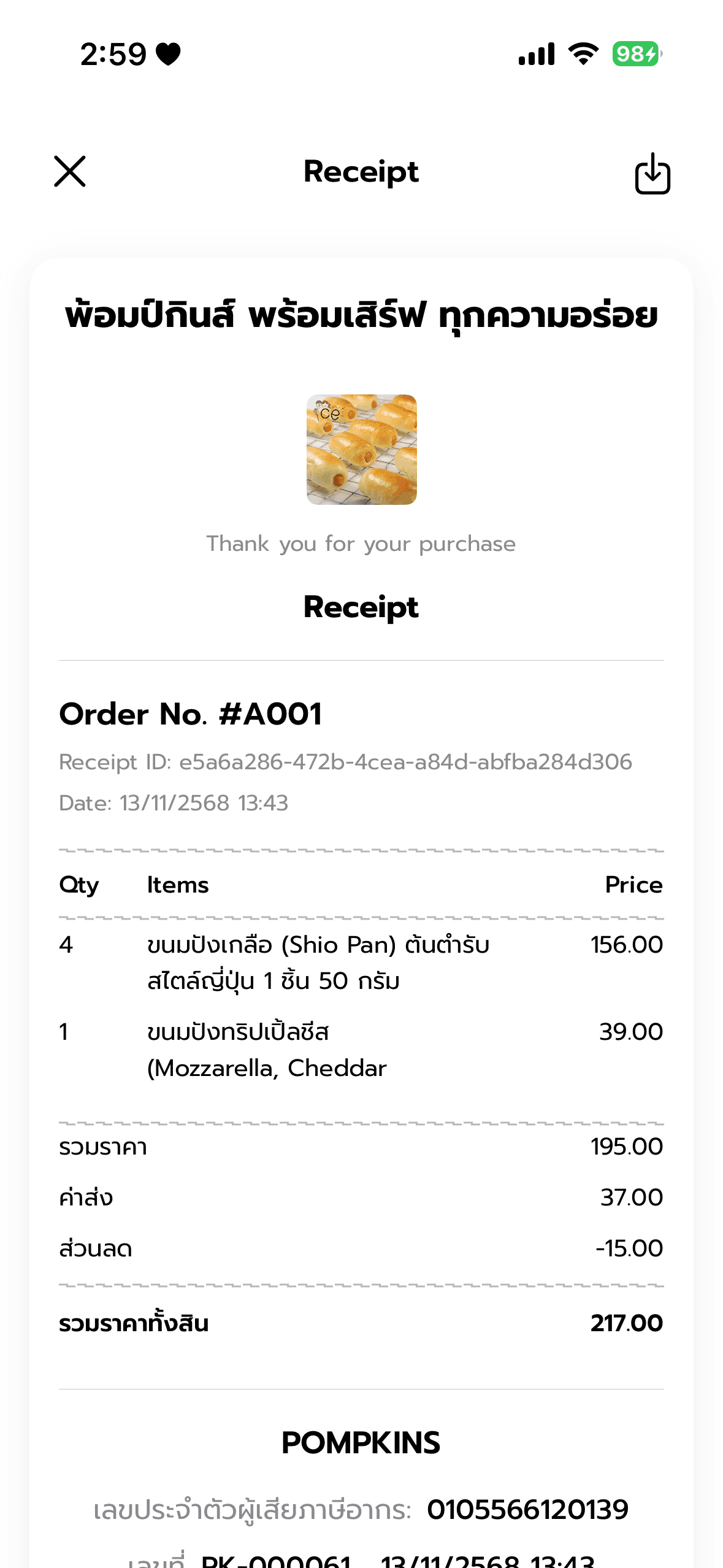This screenshot has height=1568, width=723.
Task: Tap the 37.00 shipping fee amount
Action: click(632, 1197)
